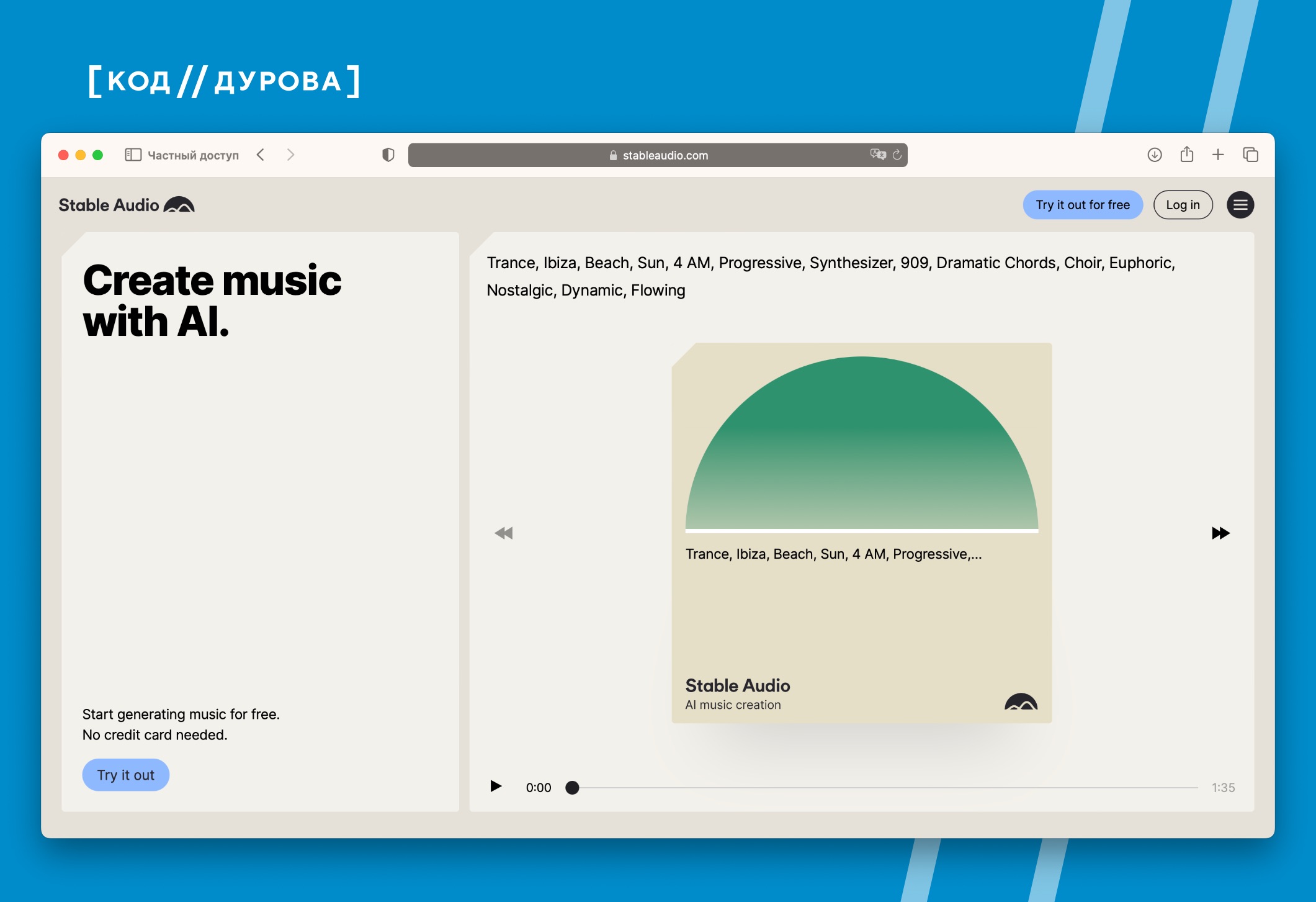Open the privacy shield report
The image size is (1316, 902).
(x=388, y=155)
